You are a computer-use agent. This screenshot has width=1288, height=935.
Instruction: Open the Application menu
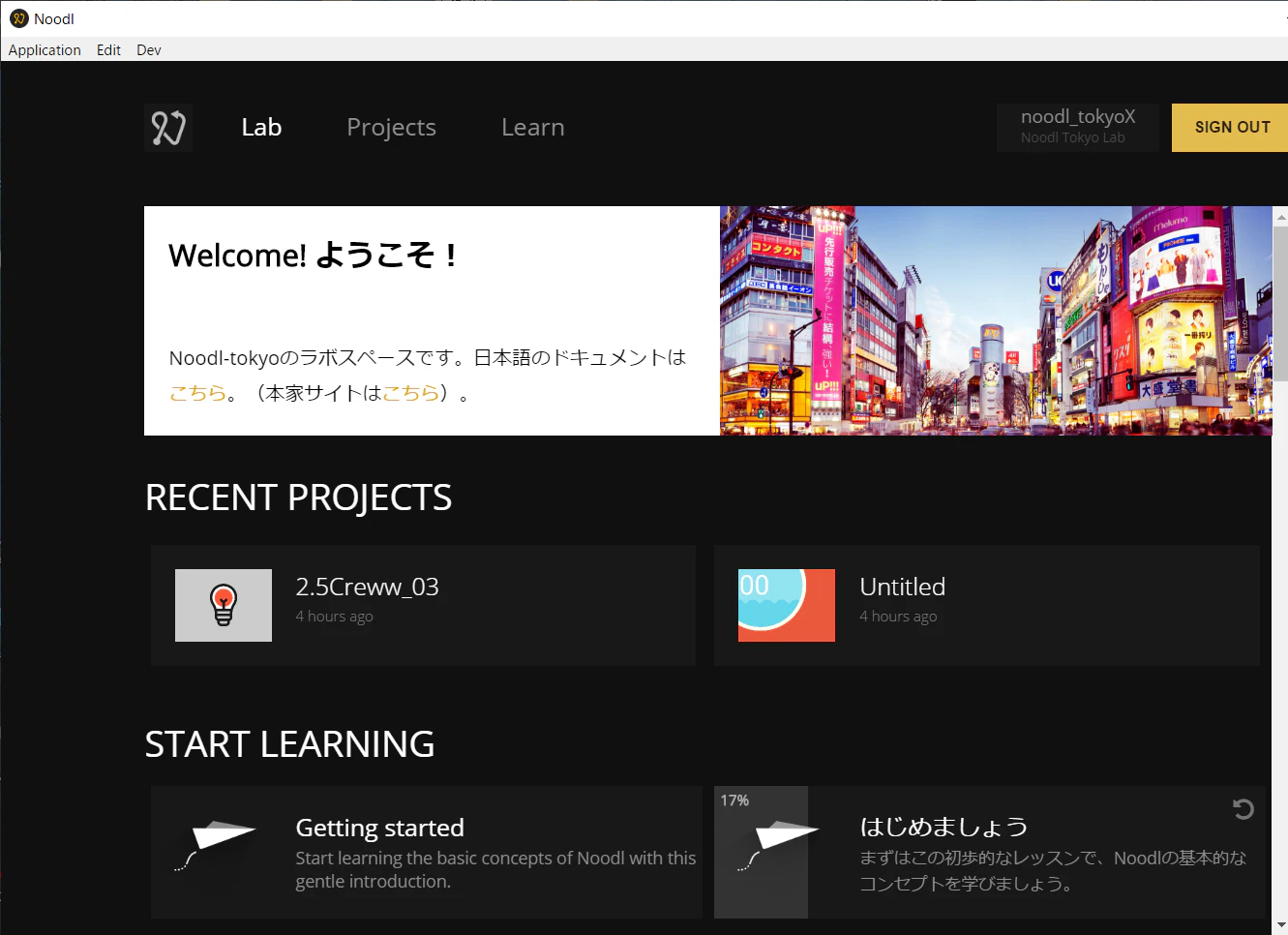tap(45, 50)
